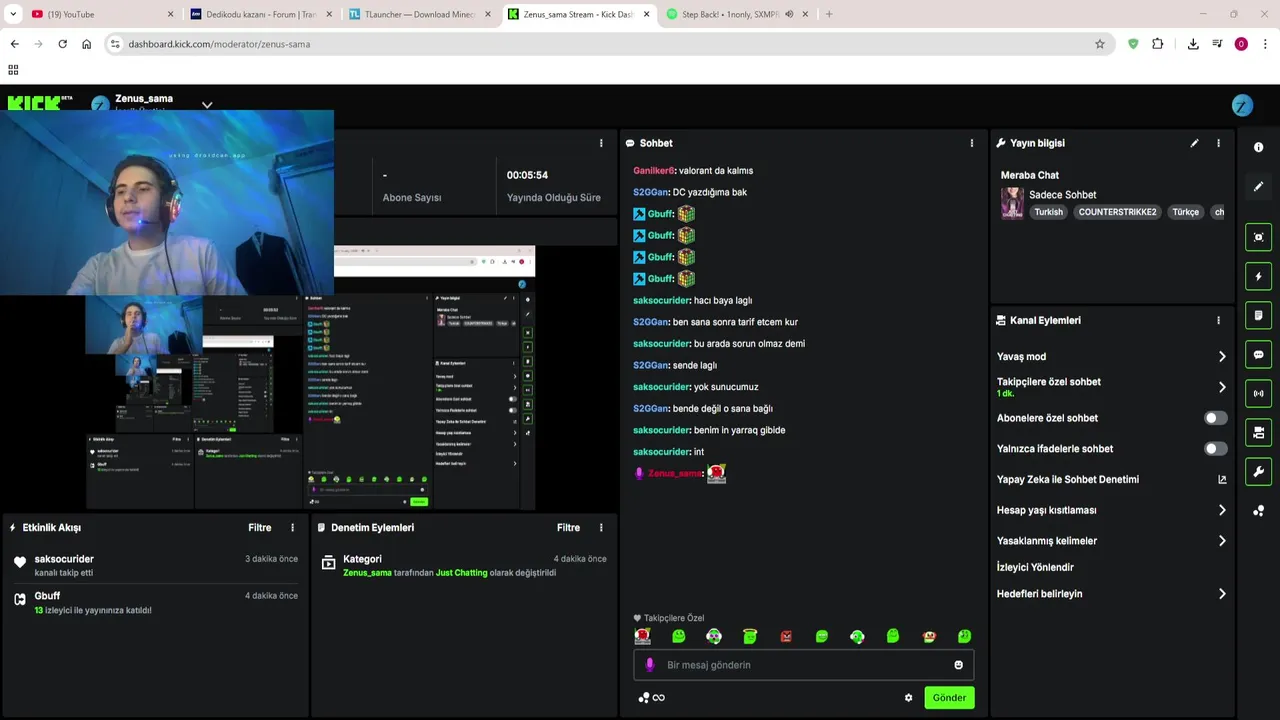Toggle the wrench widget in right sidebar

click(x=1258, y=471)
